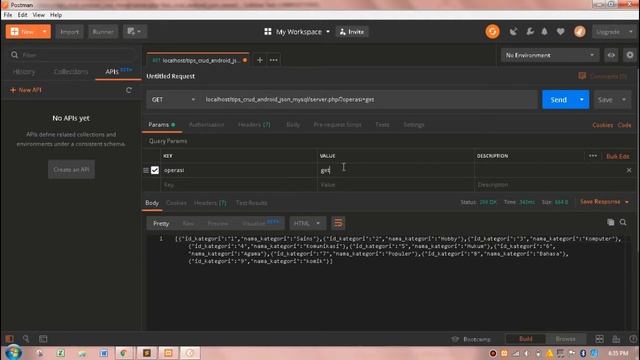Expand the New button dropdown arrow
Screen dimensions: 640x360
44,31
